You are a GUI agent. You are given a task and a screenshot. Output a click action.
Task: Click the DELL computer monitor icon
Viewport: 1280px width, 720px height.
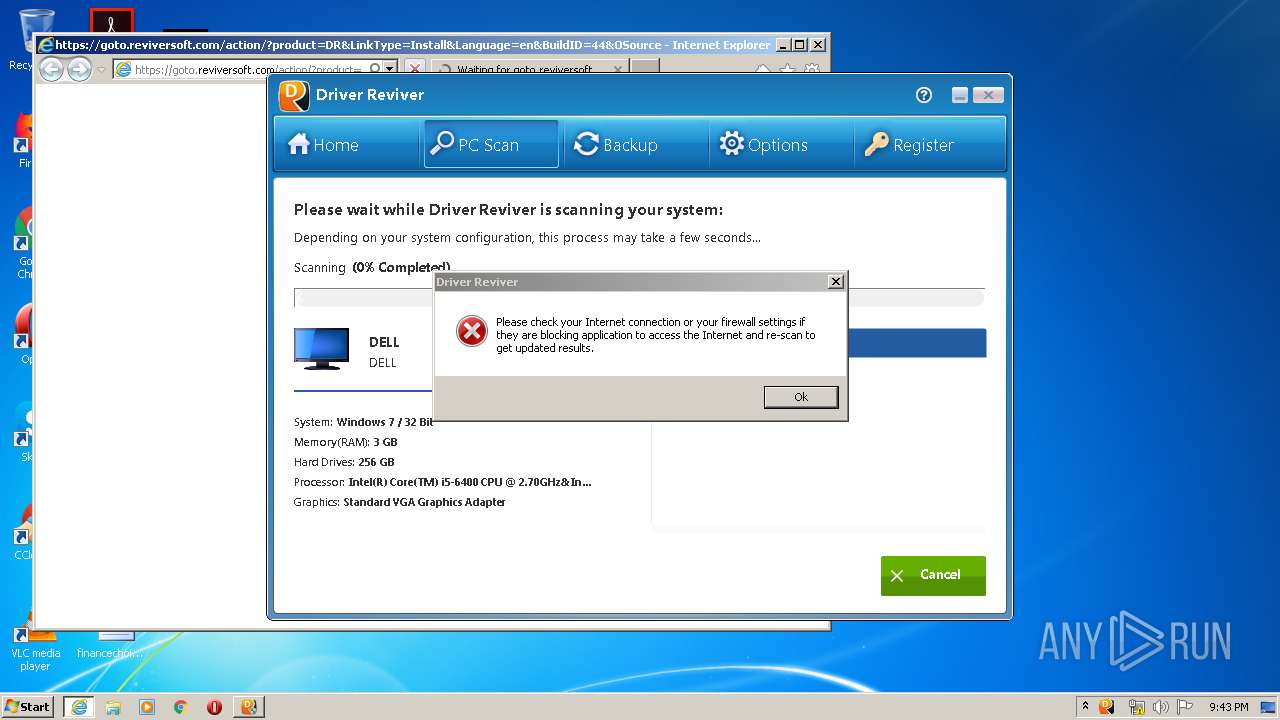(x=322, y=349)
